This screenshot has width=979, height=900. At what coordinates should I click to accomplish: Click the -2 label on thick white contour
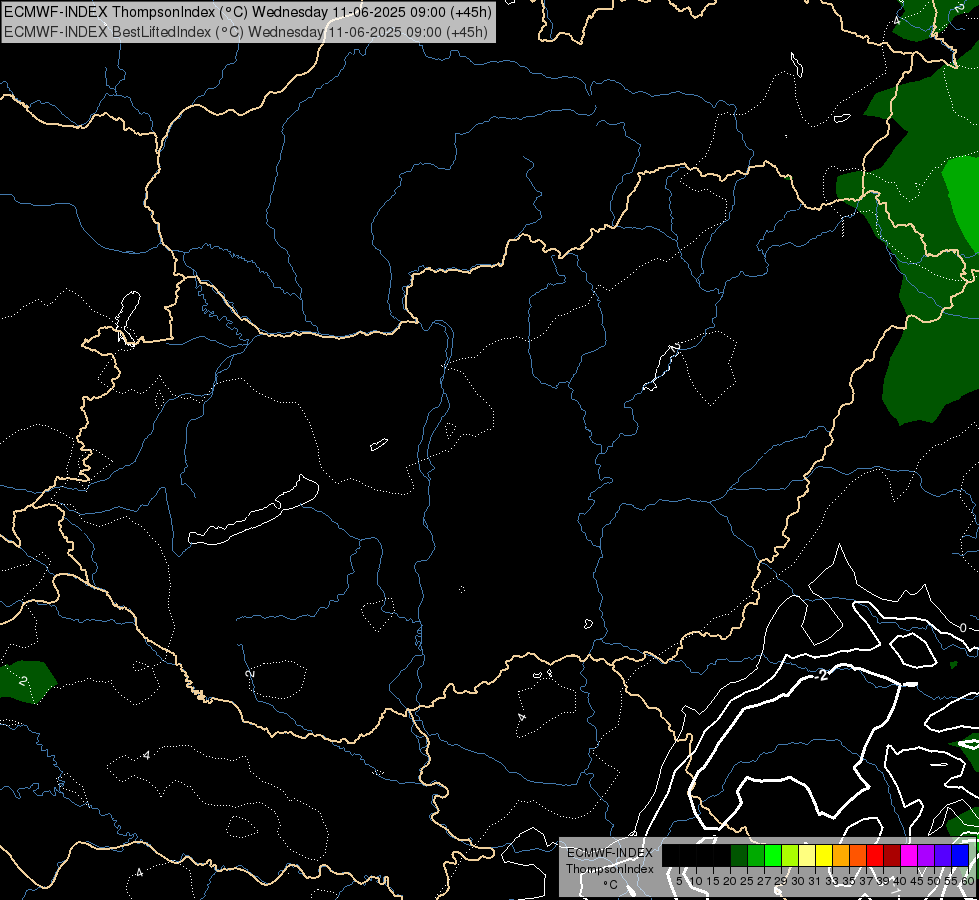tap(823, 675)
